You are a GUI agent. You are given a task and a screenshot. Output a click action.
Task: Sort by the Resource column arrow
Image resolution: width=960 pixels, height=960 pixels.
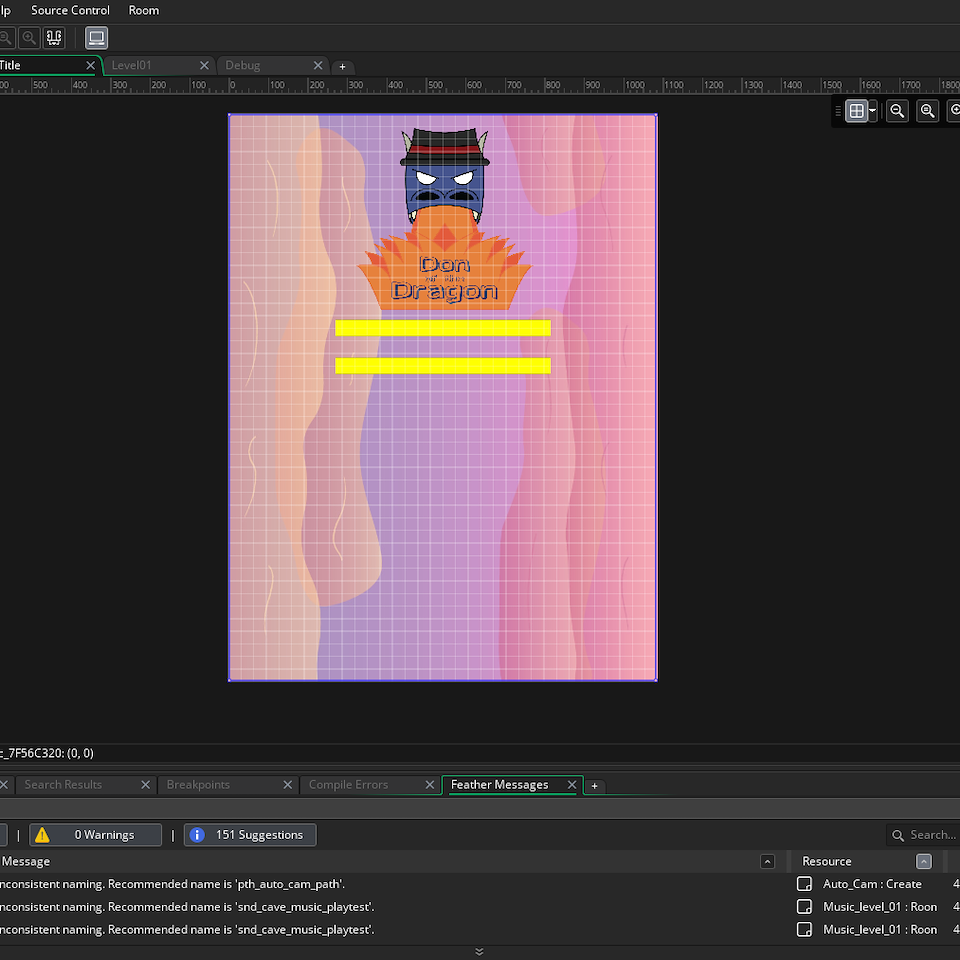point(923,861)
